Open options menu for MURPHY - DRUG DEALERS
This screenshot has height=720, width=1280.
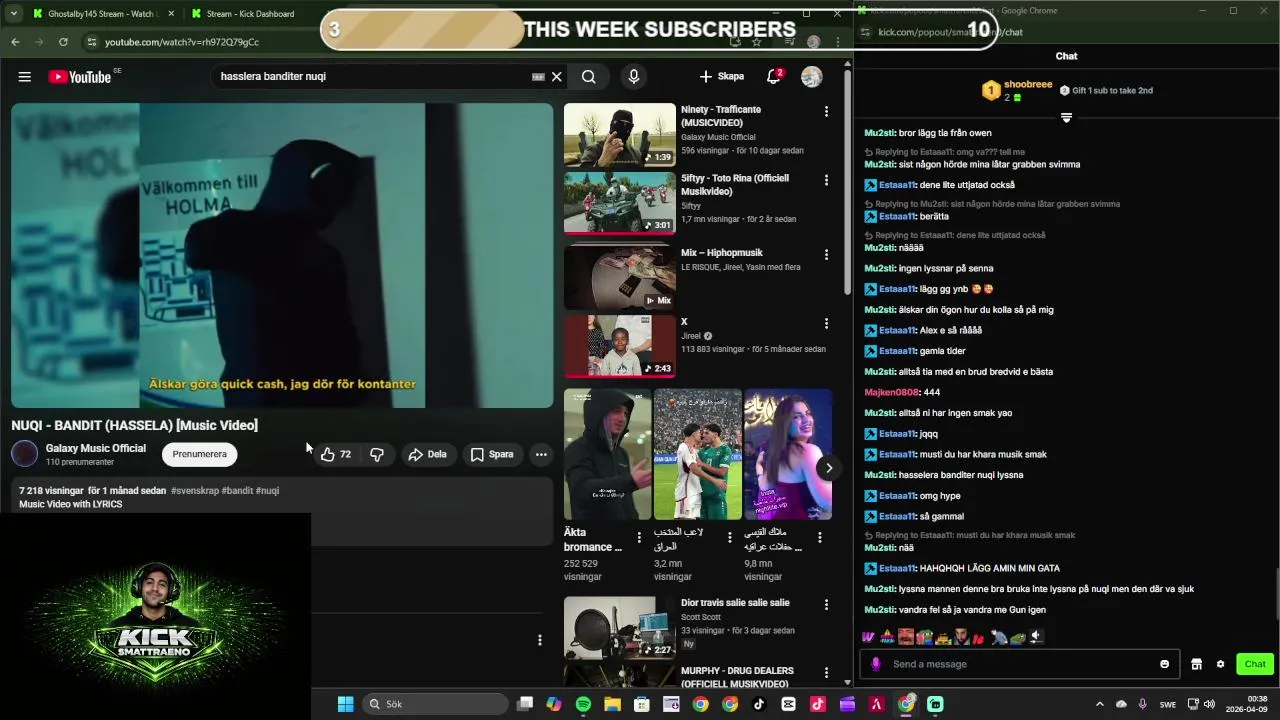(x=826, y=672)
